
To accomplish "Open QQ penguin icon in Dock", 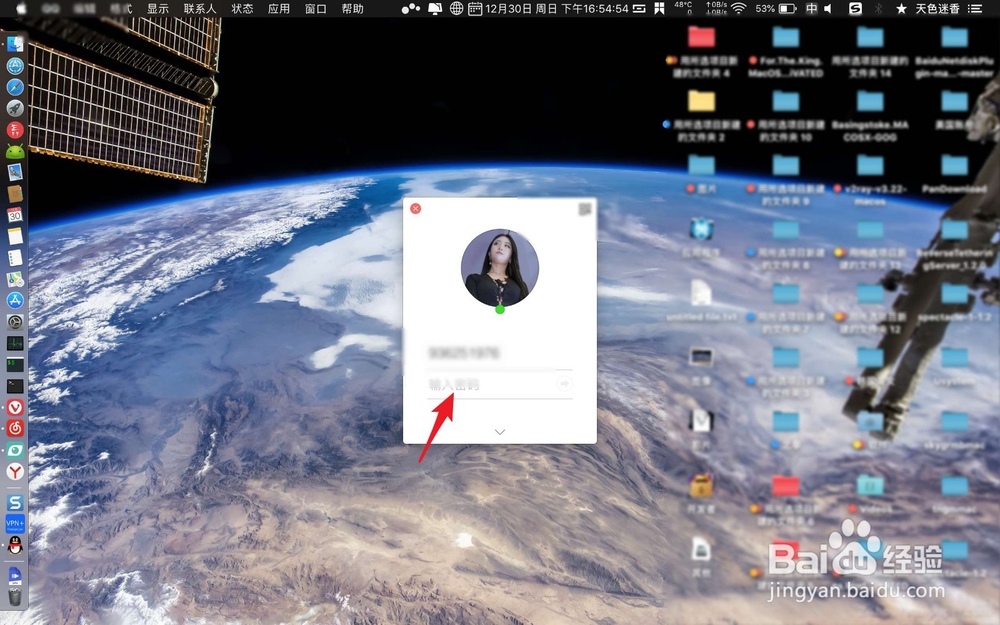I will (x=15, y=545).
